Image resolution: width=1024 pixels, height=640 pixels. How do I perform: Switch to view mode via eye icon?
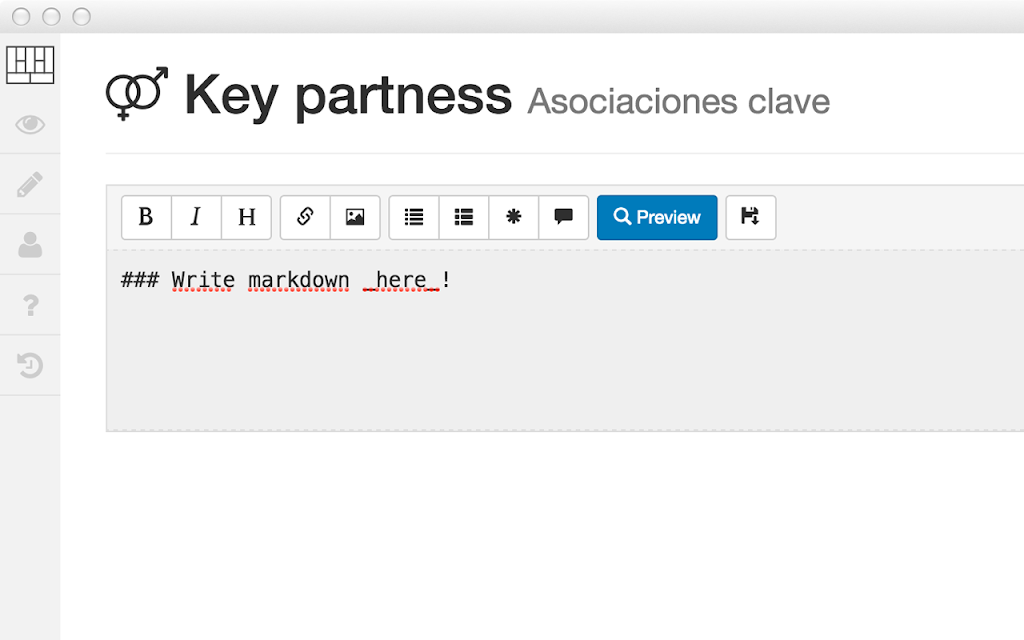point(30,124)
